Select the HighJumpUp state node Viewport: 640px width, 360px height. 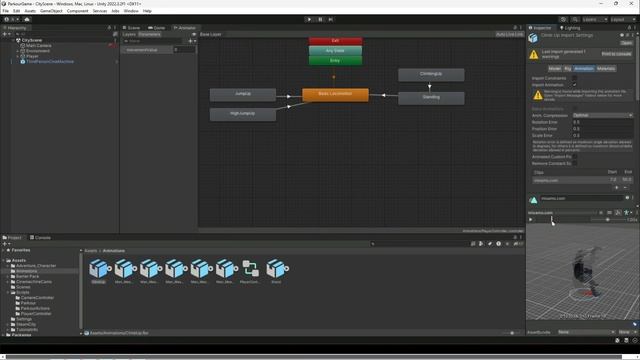(x=243, y=114)
